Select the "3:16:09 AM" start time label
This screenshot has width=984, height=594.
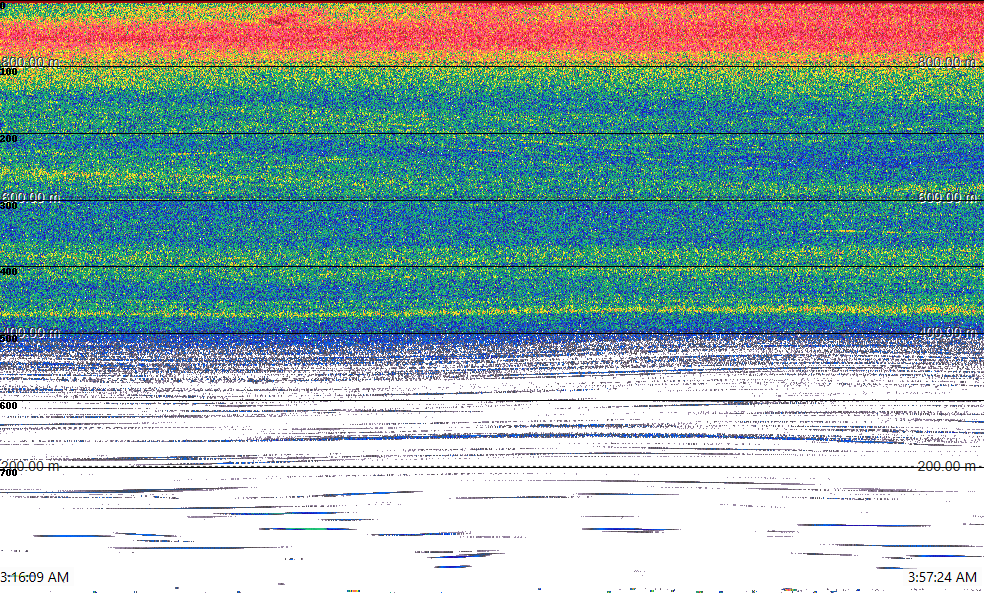[35, 577]
